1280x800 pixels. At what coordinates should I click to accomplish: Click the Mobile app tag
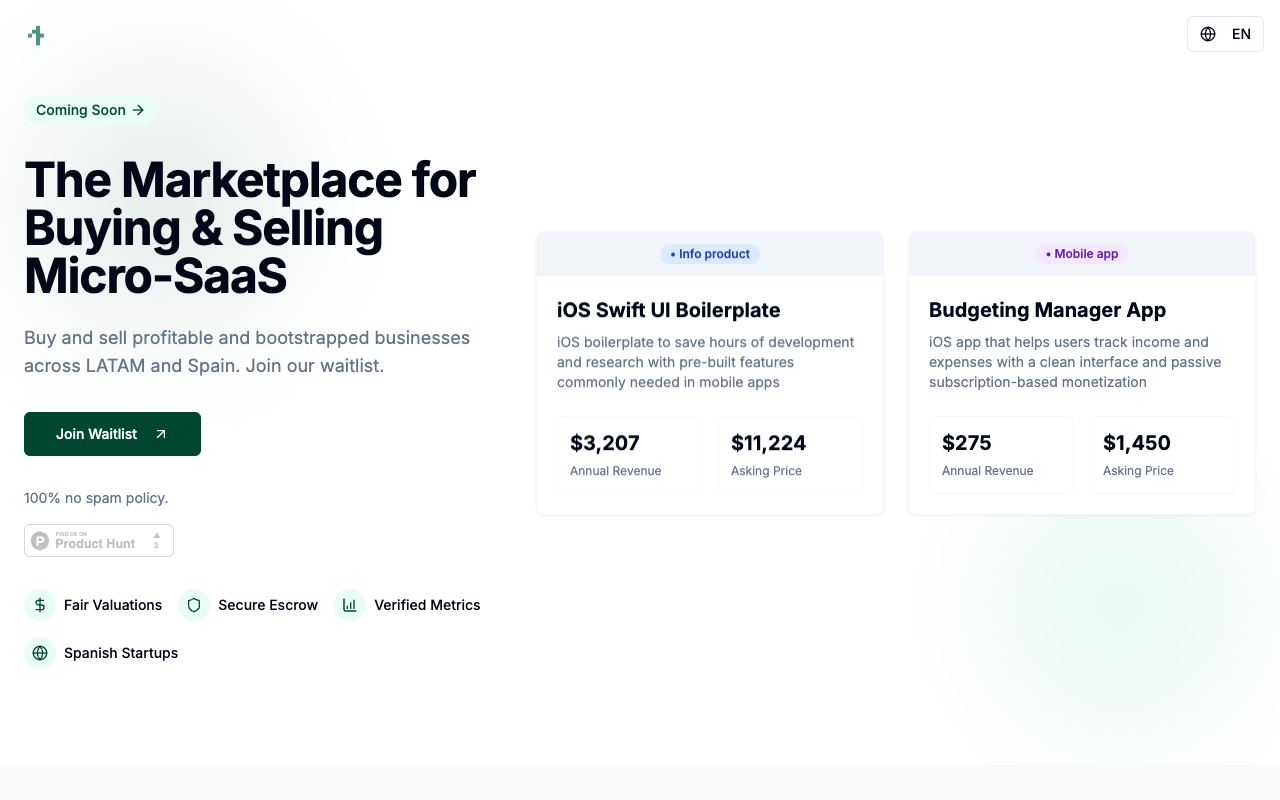(x=1082, y=254)
